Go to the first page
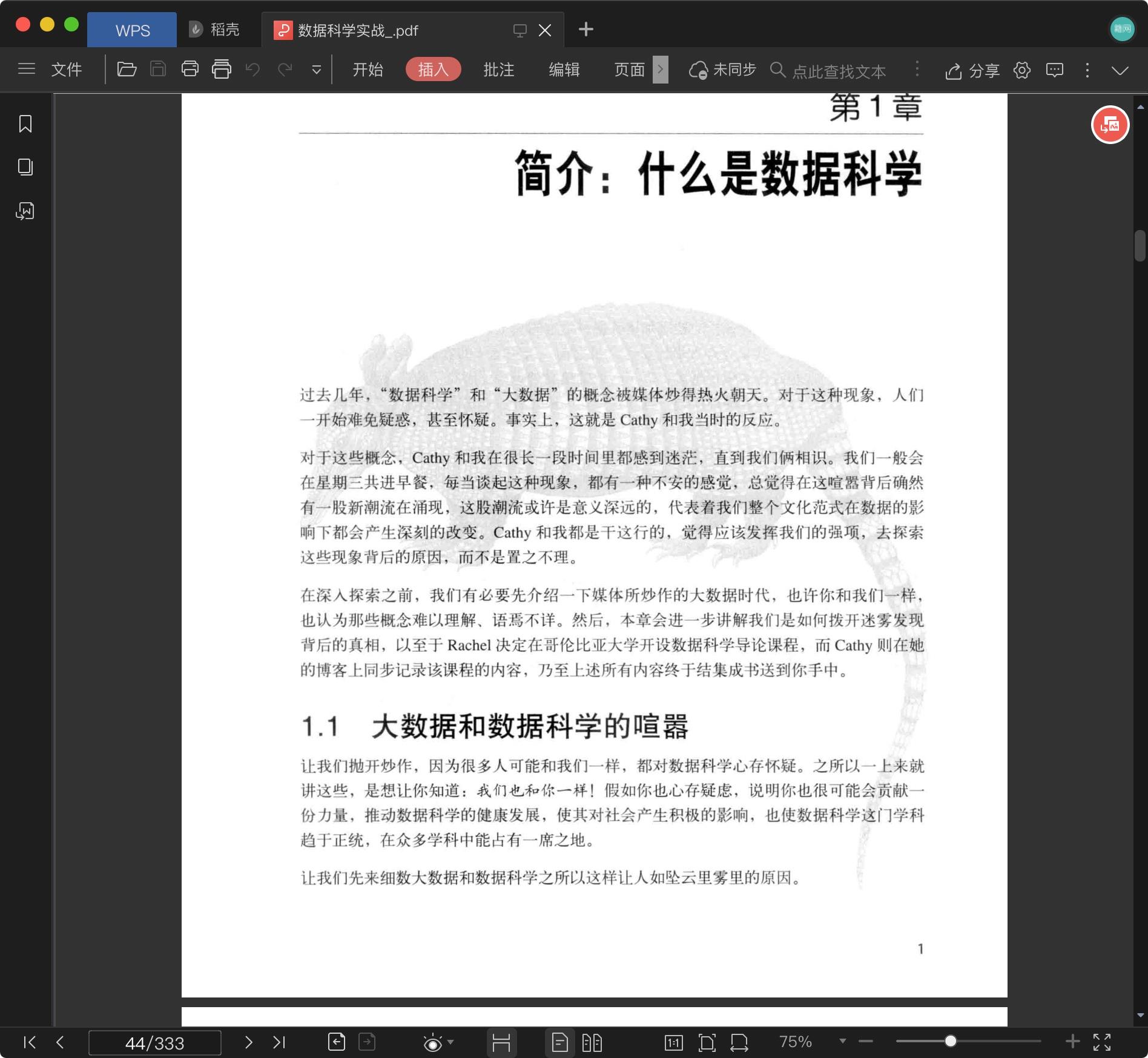 tap(29, 1042)
